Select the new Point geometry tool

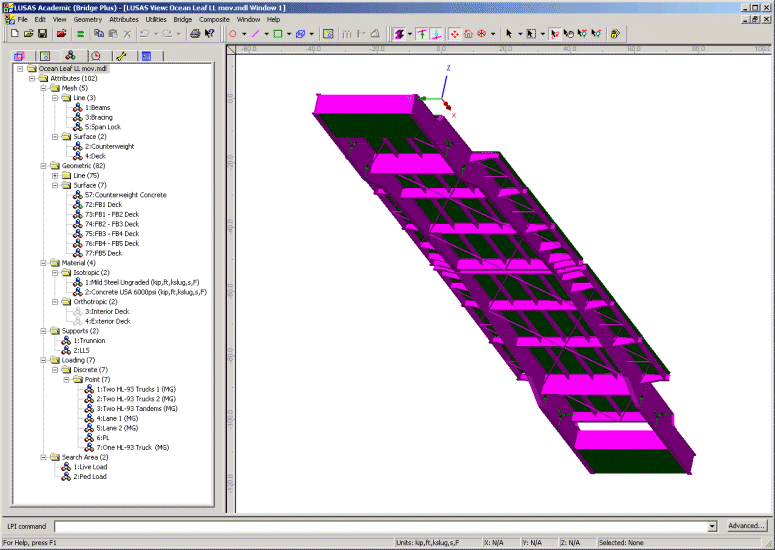point(233,33)
